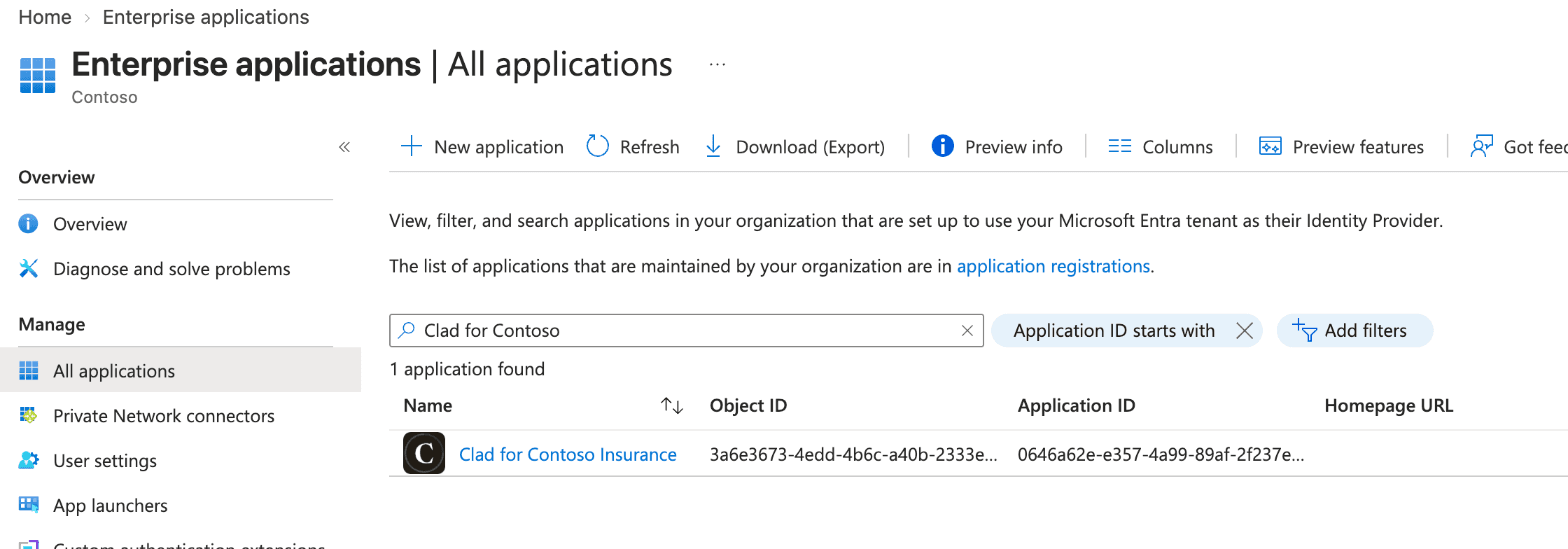The width and height of the screenshot is (1568, 549).
Task: Click the Download arrow icon
Action: pos(713,147)
